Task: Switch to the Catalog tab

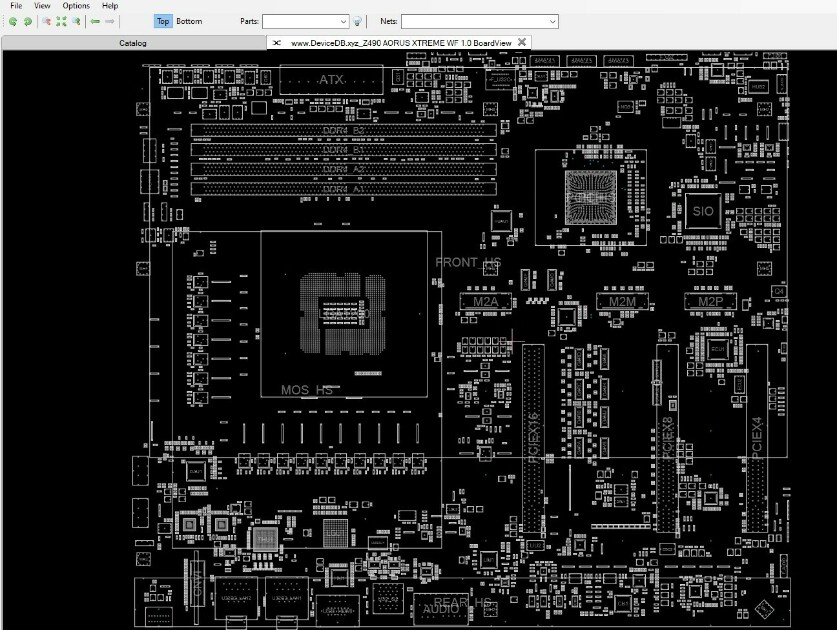Action: coord(133,43)
